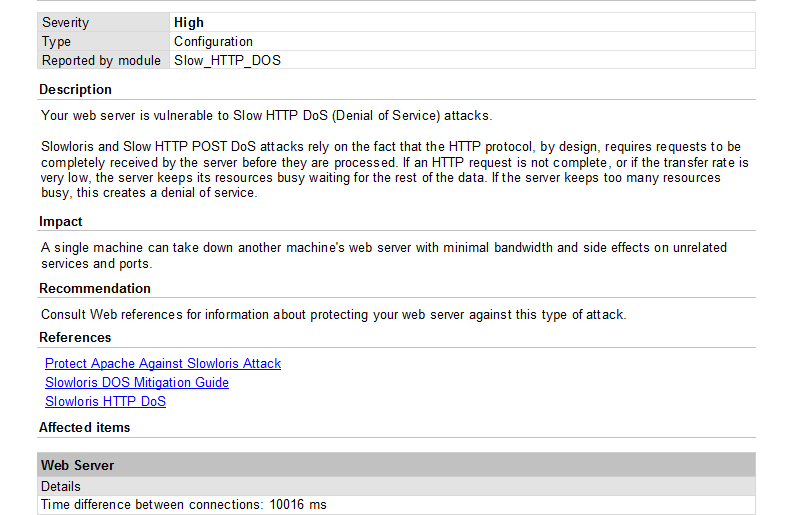This screenshot has height=515, width=792.
Task: Click the Impact section heading
Action: point(61,222)
